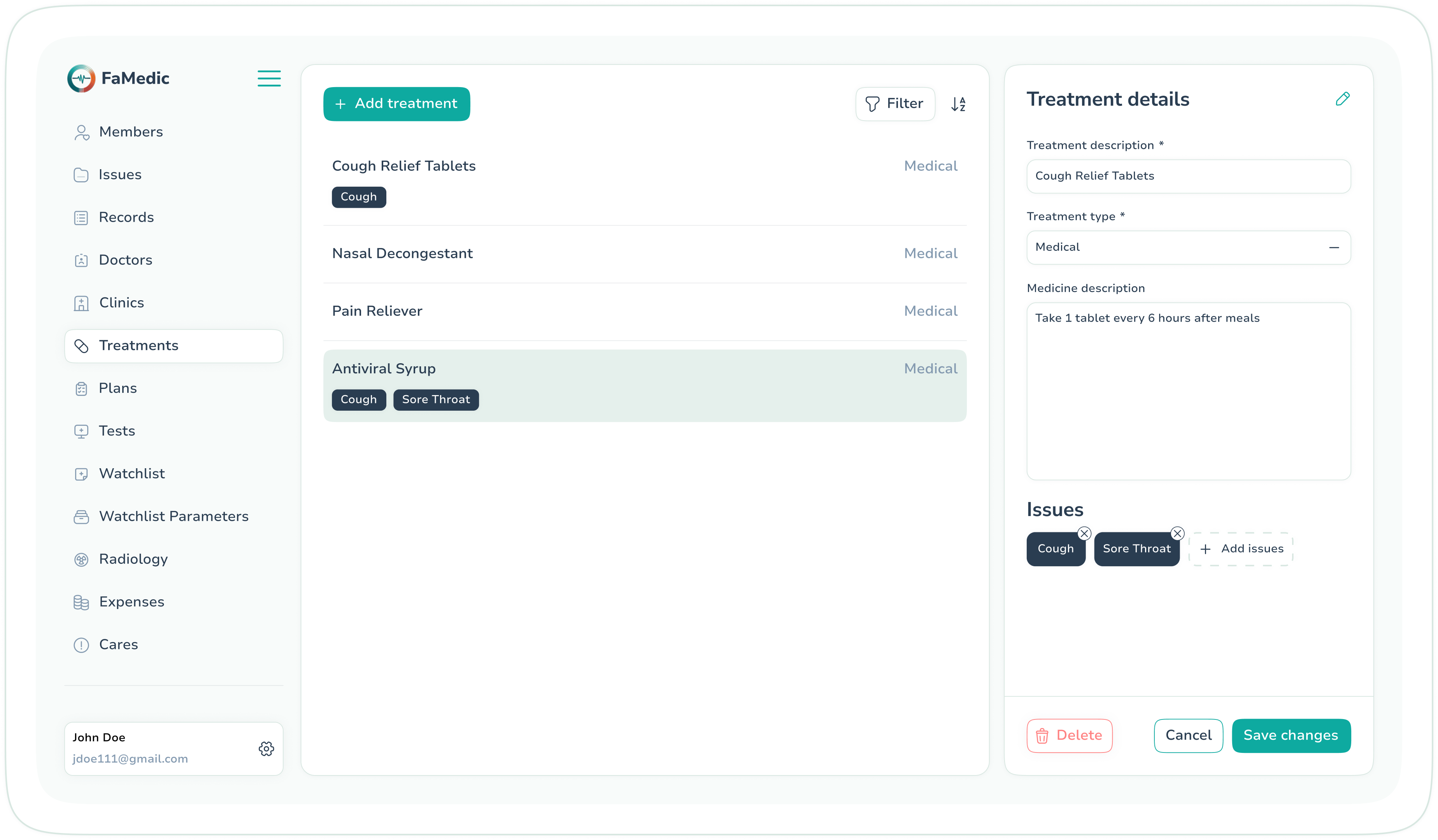The height and width of the screenshot is (840, 1438).
Task: Navigate to Radiology
Action: tap(174, 560)
